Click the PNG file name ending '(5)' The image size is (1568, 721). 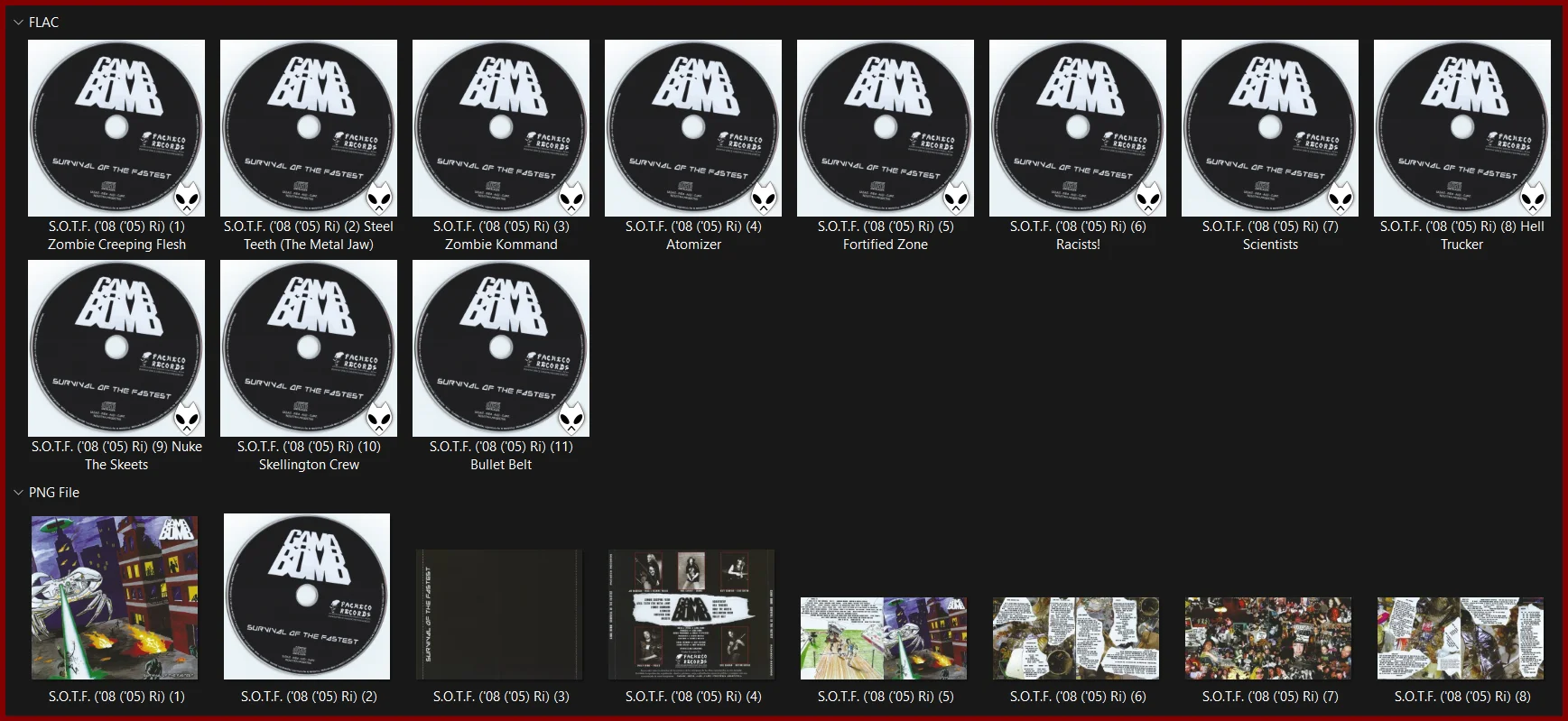(886, 697)
